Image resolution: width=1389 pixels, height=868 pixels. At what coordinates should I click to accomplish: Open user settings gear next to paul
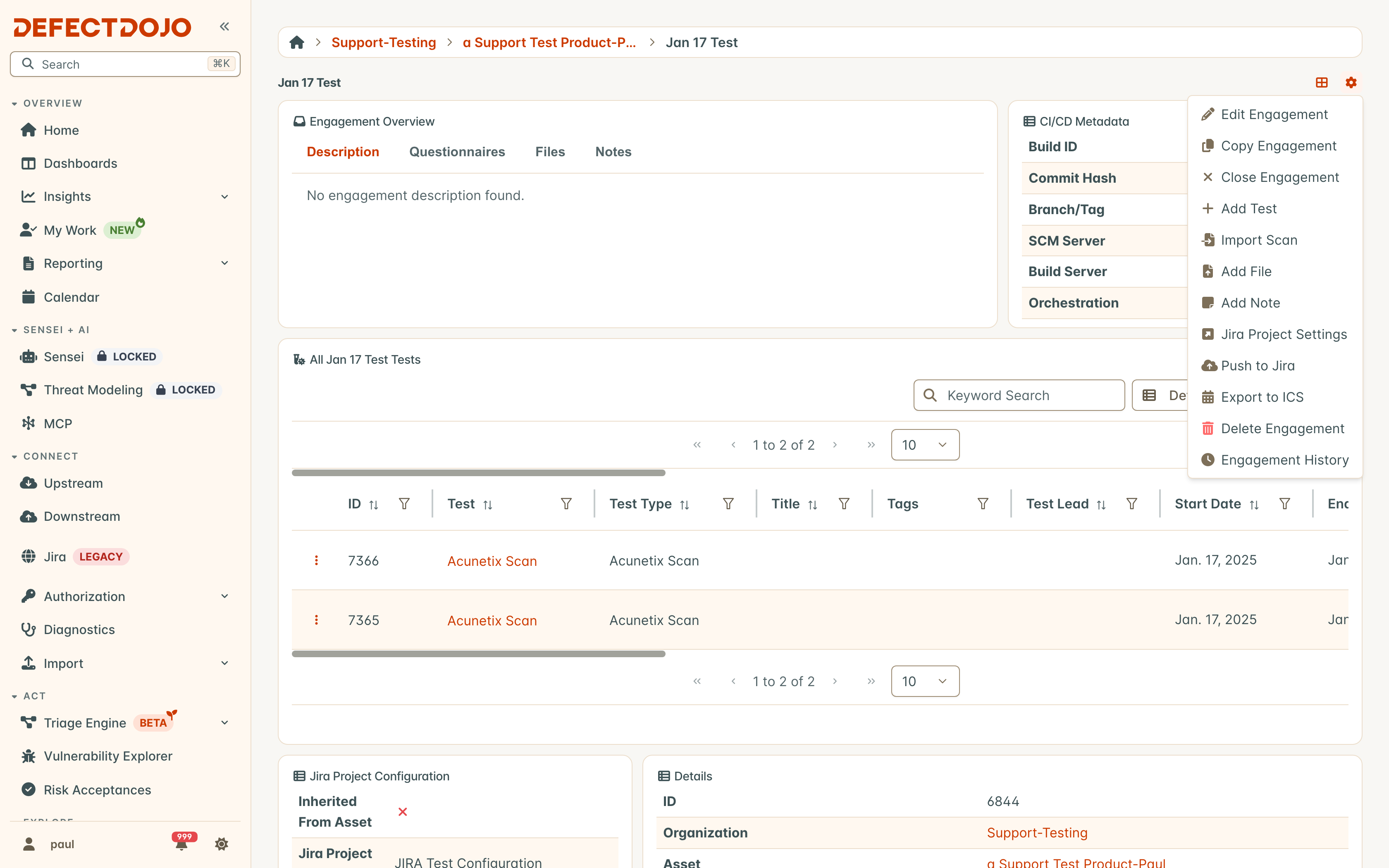tap(222, 844)
